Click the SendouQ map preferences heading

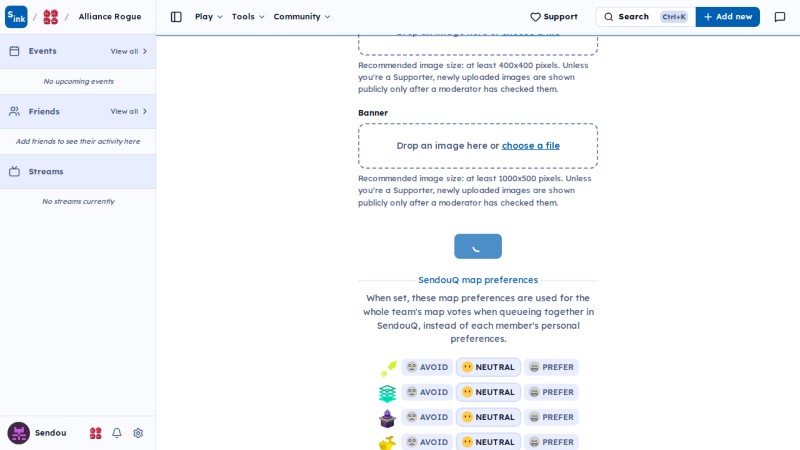pyautogui.click(x=478, y=280)
